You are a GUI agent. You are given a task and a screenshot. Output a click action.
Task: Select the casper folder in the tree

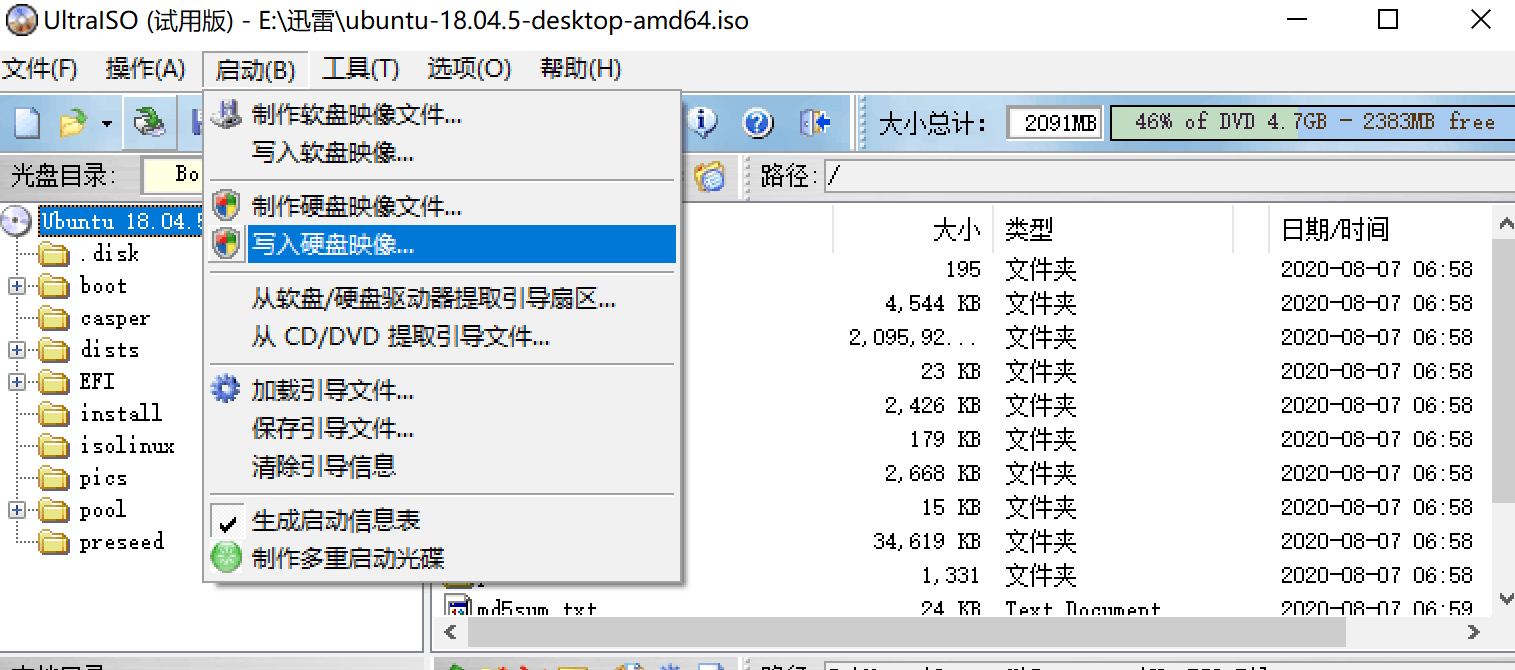pyautogui.click(x=115, y=318)
